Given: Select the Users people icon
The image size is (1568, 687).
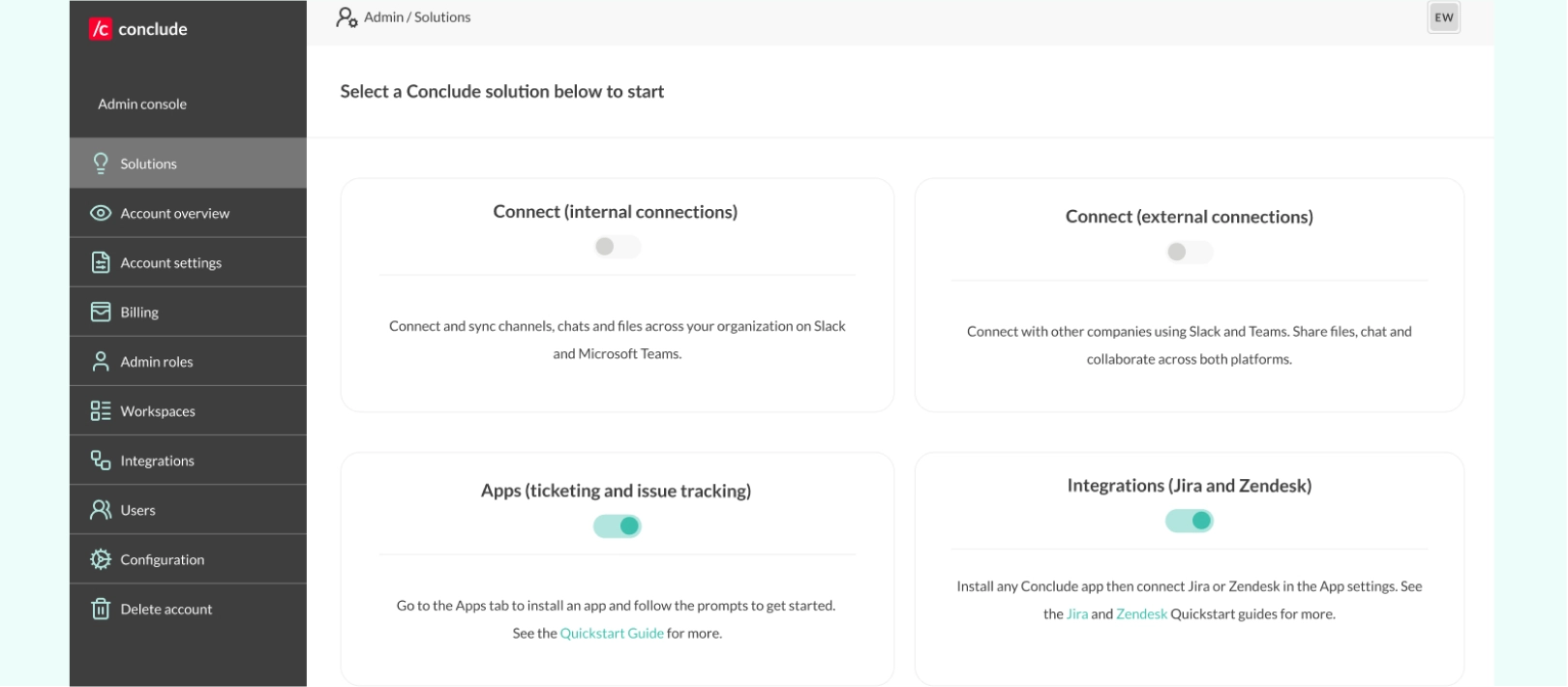Looking at the screenshot, I should [100, 509].
